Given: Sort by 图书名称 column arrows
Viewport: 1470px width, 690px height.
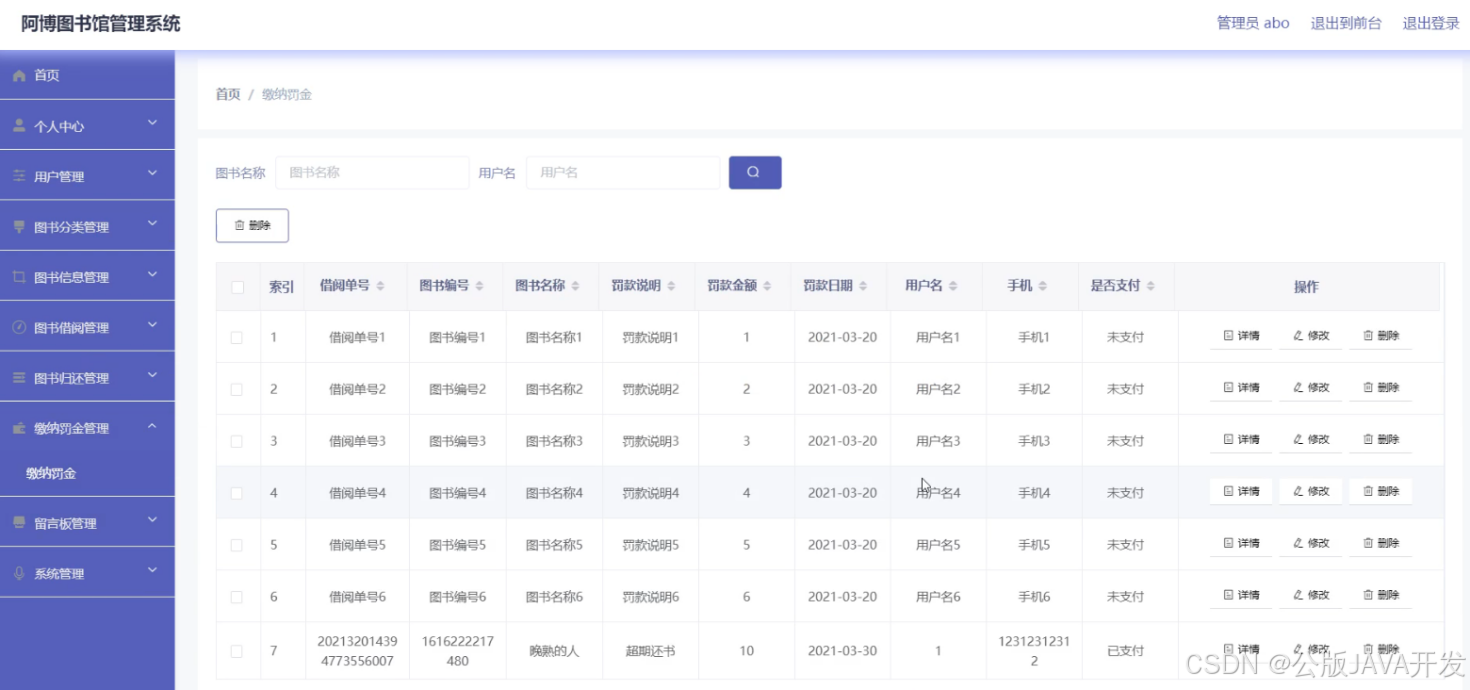Looking at the screenshot, I should pos(576,286).
